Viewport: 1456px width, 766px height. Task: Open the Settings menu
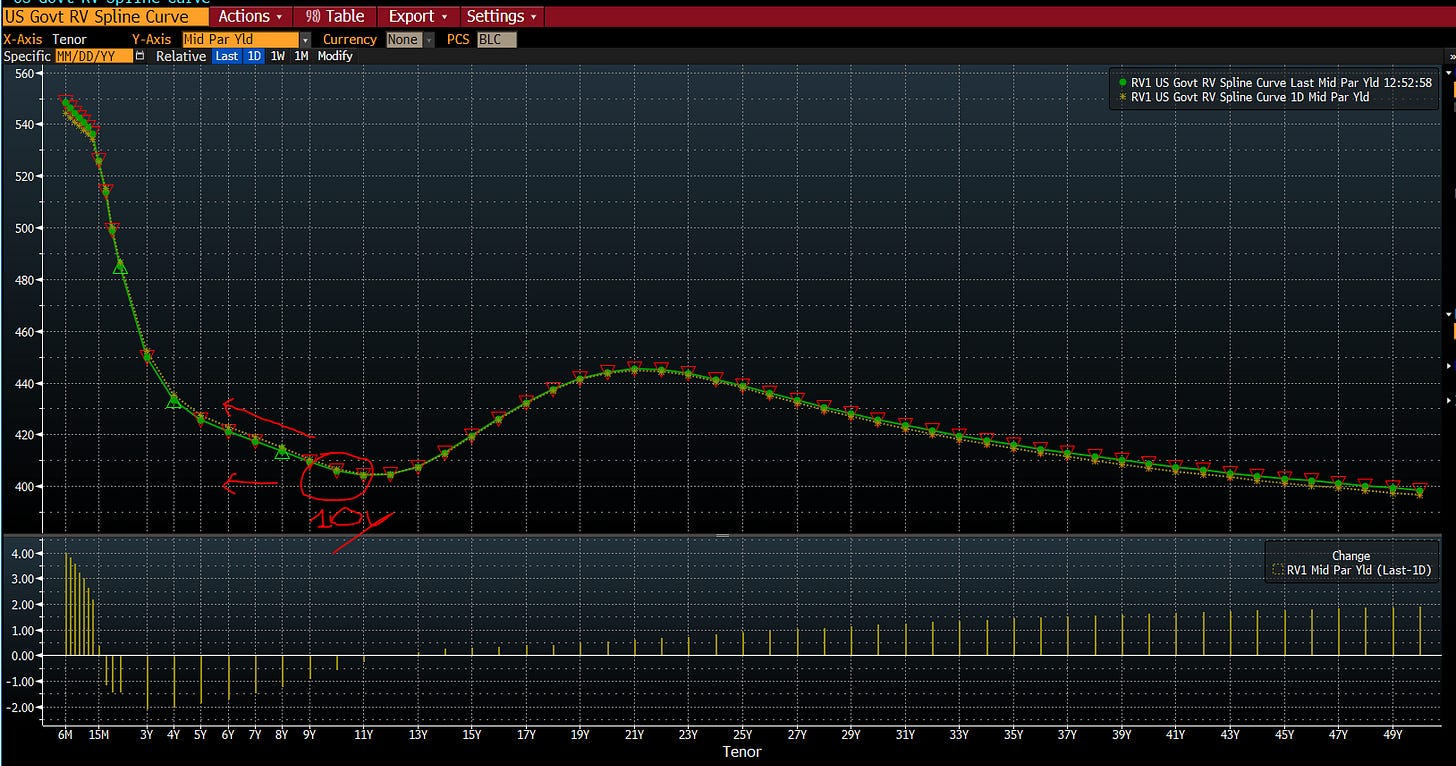coord(502,16)
